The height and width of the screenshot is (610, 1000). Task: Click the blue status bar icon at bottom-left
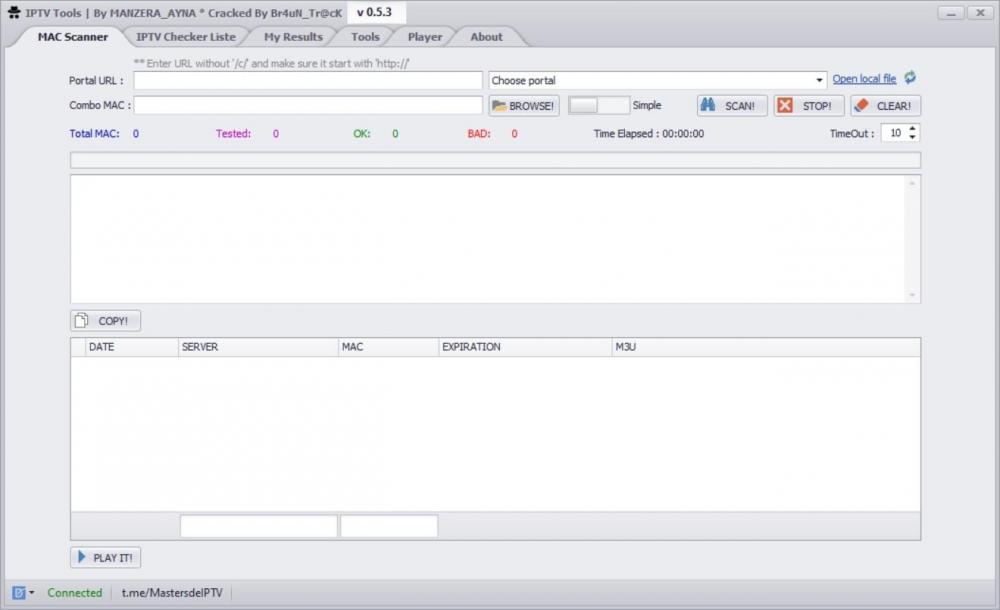pyautogui.click(x=18, y=593)
